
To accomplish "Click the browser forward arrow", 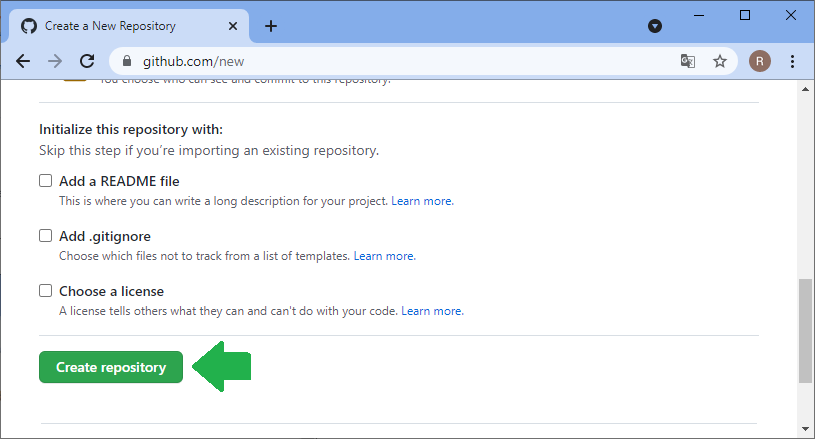I will pos(55,61).
